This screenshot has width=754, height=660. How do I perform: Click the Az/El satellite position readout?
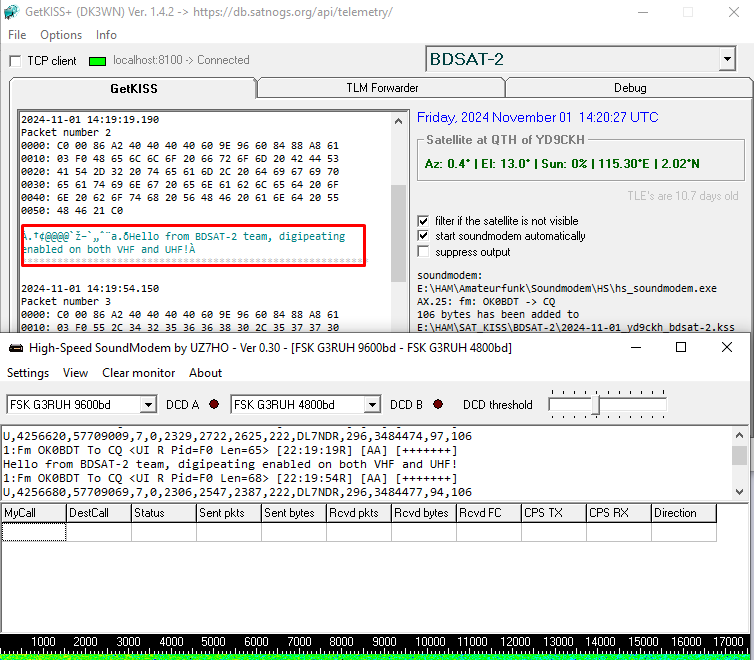tap(562, 164)
